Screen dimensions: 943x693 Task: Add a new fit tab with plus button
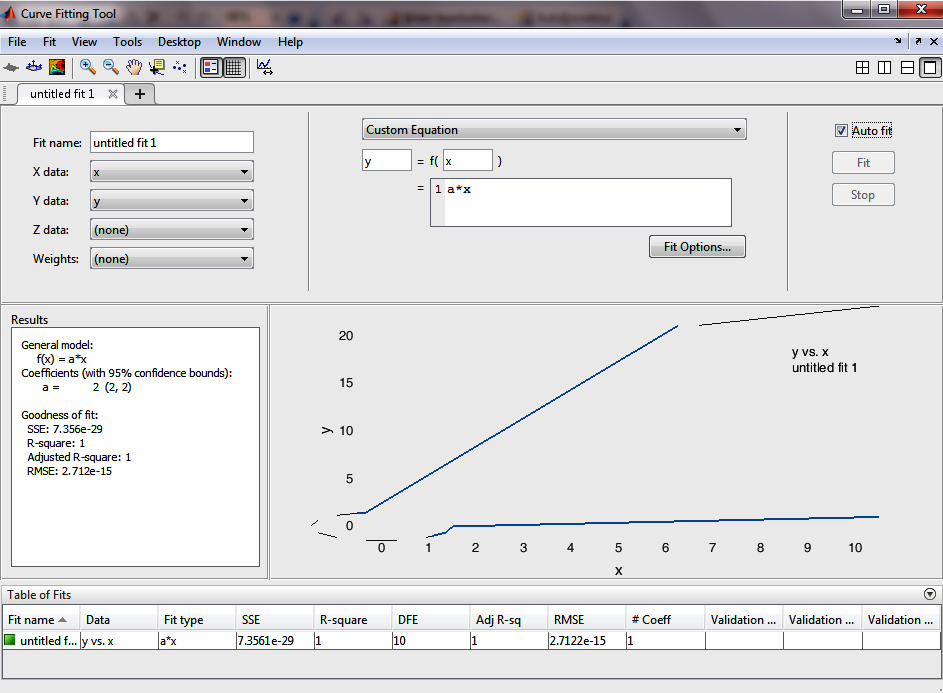[x=140, y=94]
